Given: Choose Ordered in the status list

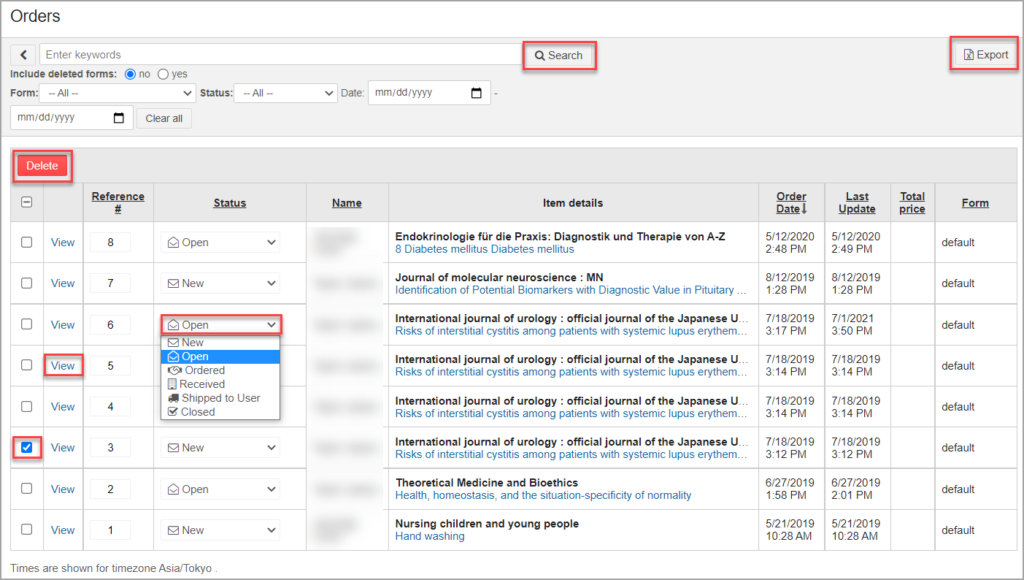Looking at the screenshot, I should (x=221, y=370).
